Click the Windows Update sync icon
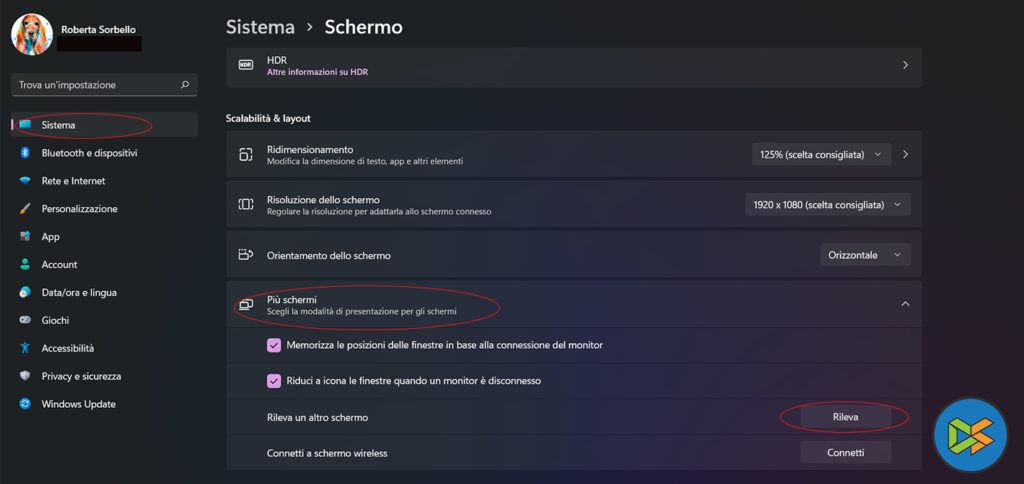The image size is (1024, 484). [25, 404]
